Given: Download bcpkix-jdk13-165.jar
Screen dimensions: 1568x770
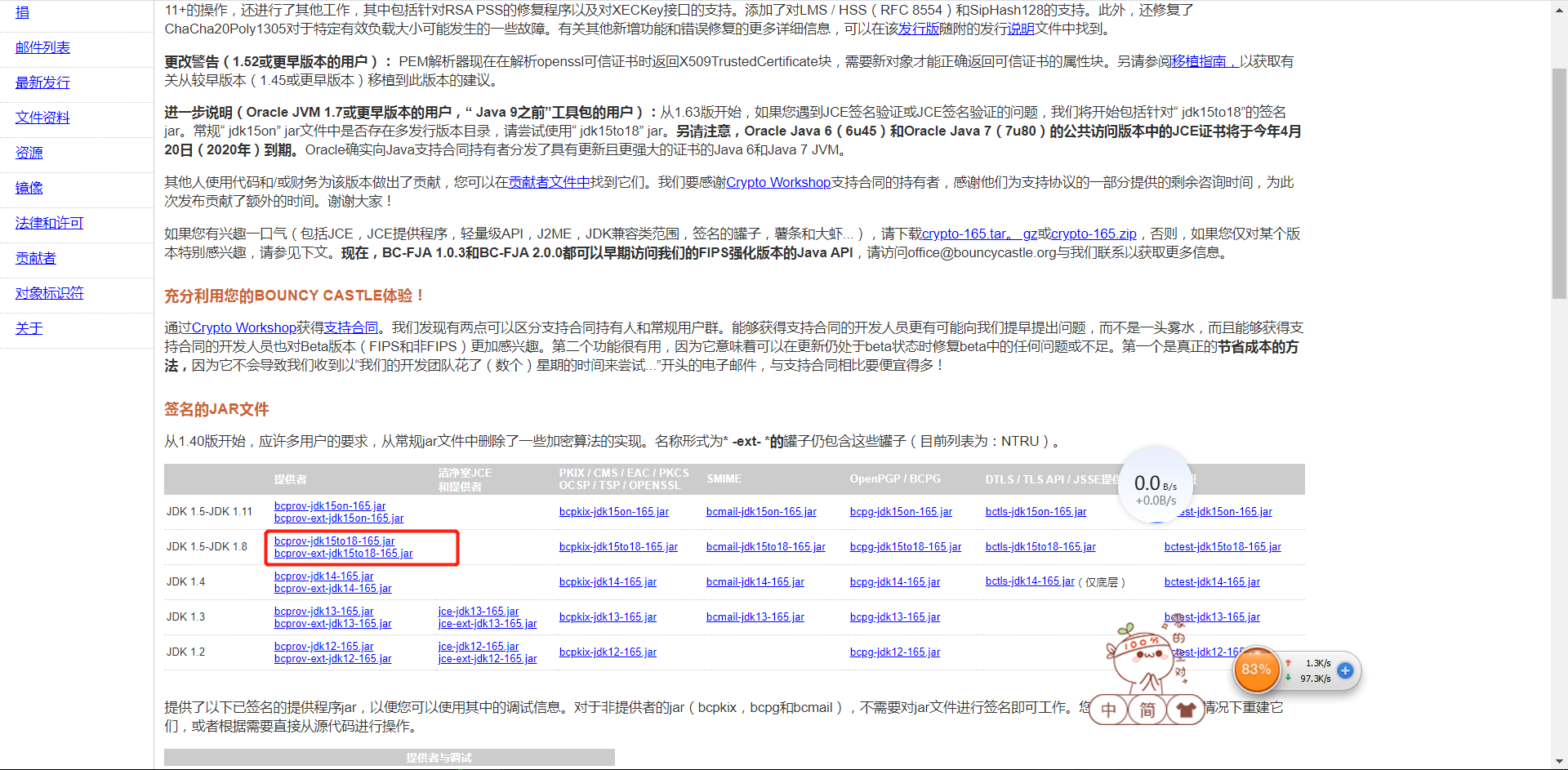Looking at the screenshot, I should pos(608,617).
